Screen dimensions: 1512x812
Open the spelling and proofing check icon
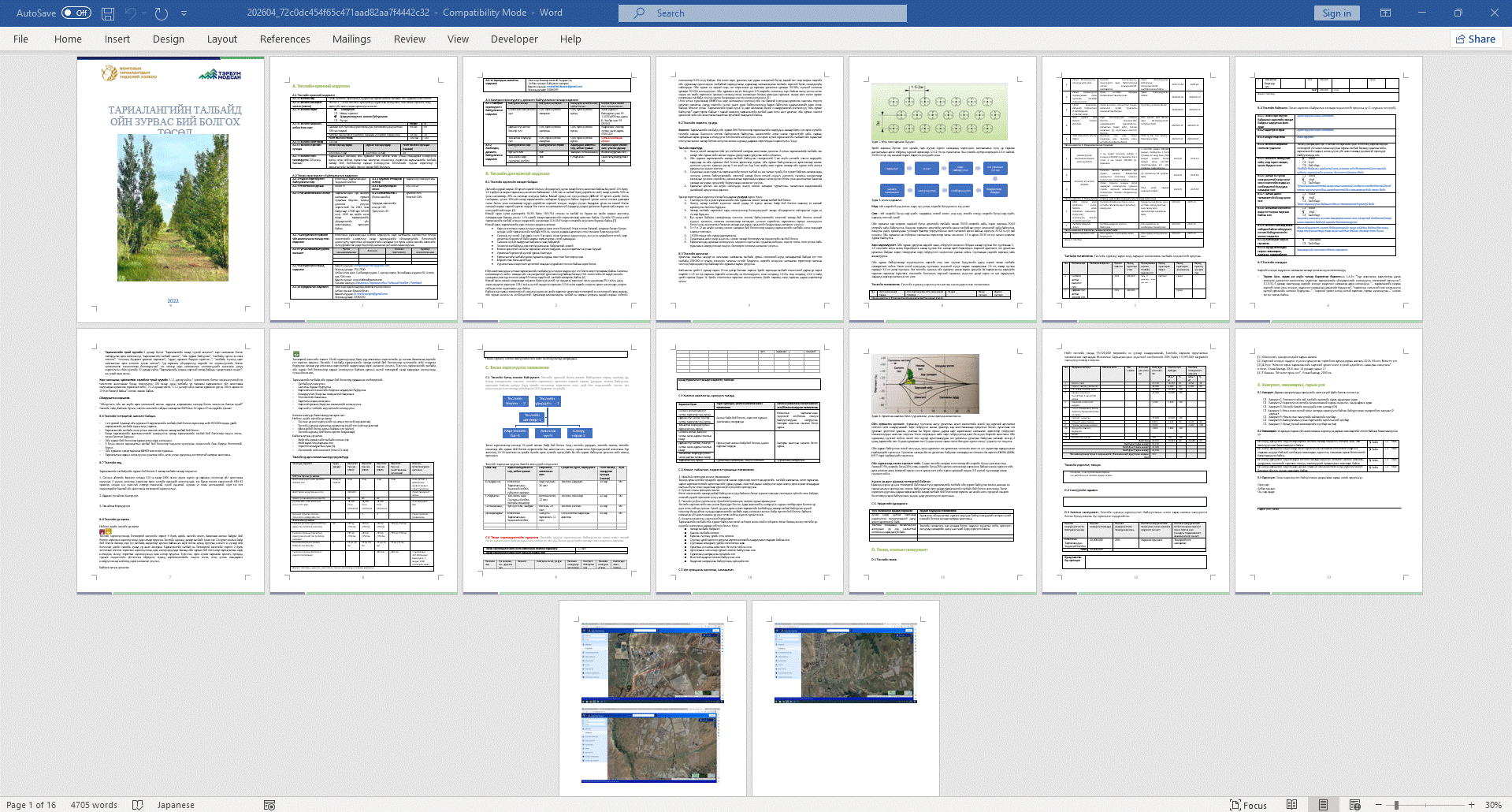pos(138,805)
